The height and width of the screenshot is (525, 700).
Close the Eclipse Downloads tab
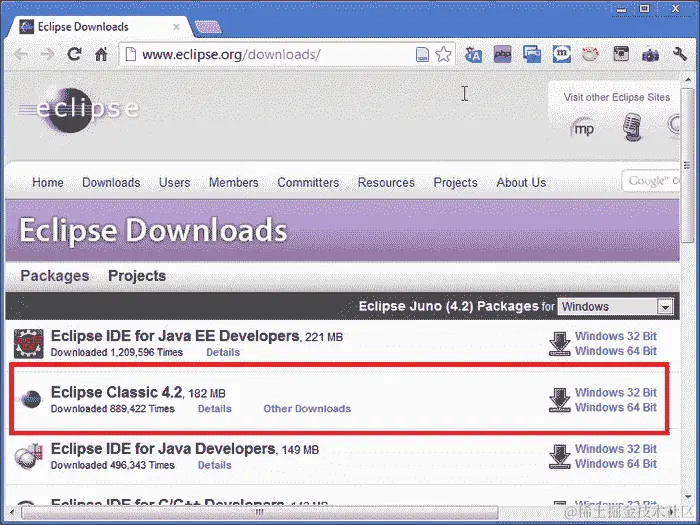(177, 27)
